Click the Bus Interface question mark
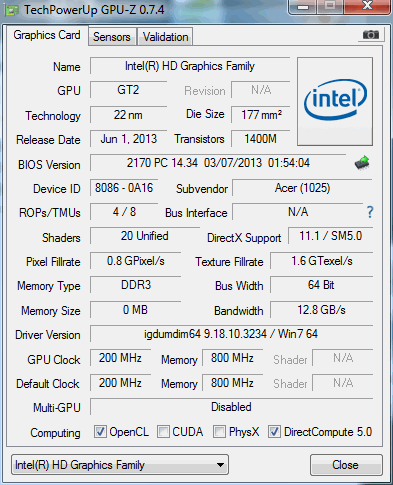 coord(370,212)
